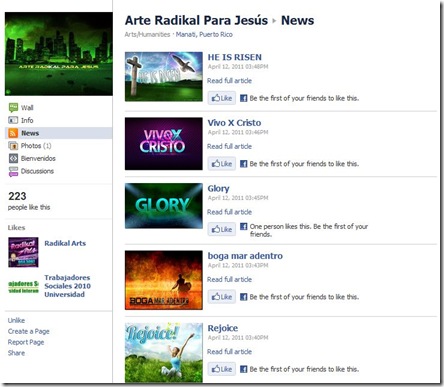Click the Facebook icon beside Rejoice like text

[244, 369]
